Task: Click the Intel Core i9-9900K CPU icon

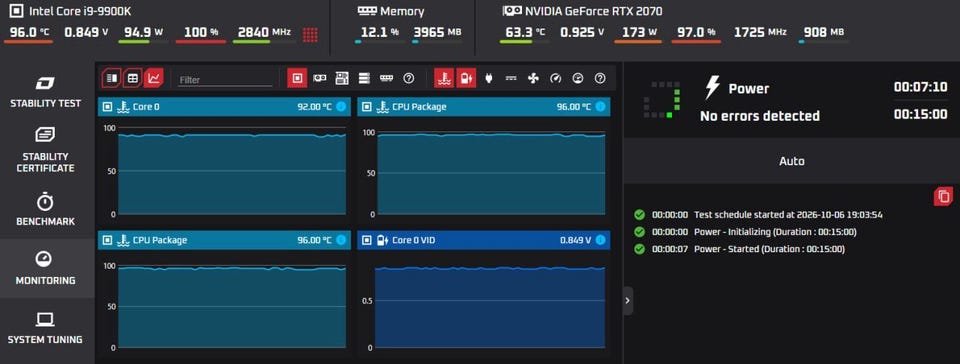Action: click(18, 11)
